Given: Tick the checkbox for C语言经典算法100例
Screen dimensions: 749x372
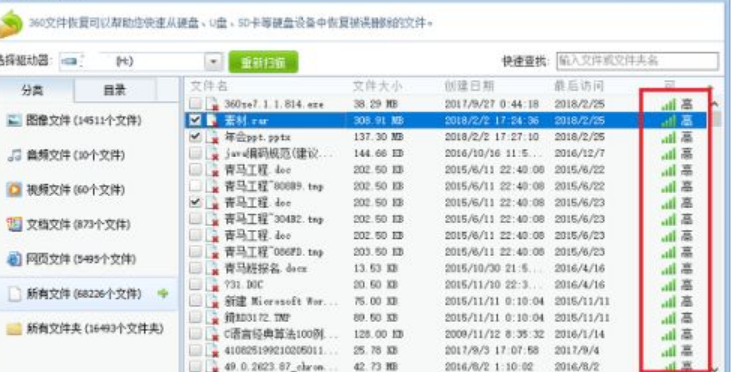Looking at the screenshot, I should pyautogui.click(x=195, y=333).
